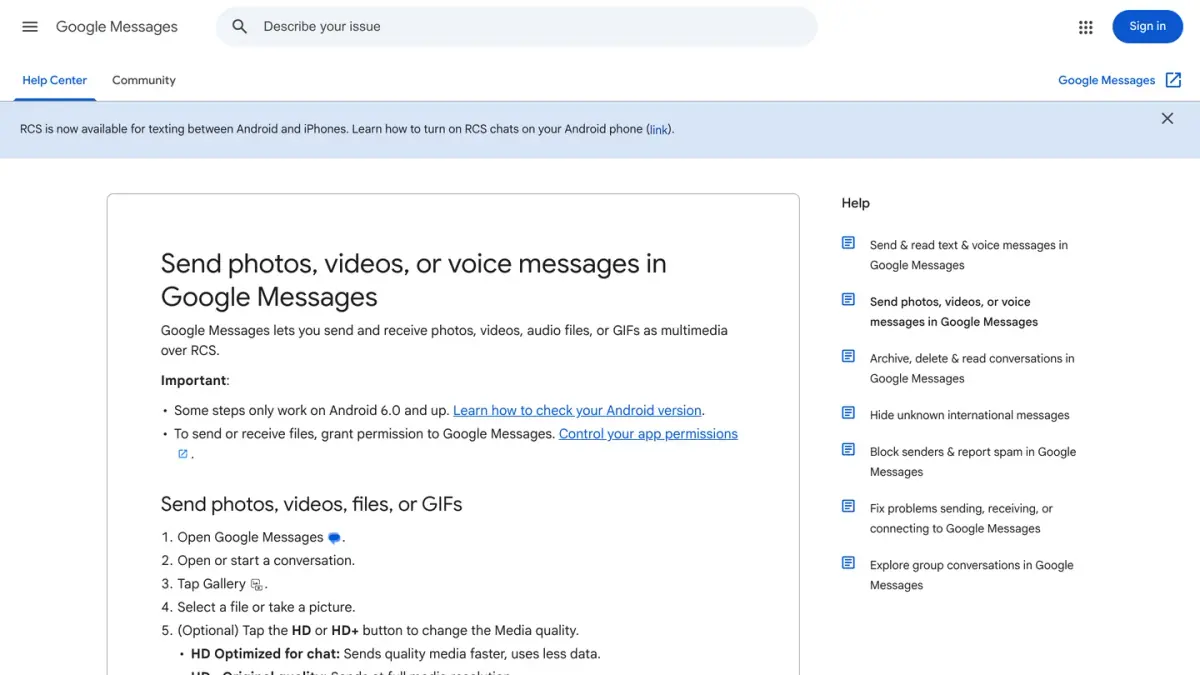Screen dimensions: 1200x675
Task: Click the Google Messages header title
Action: [117, 27]
